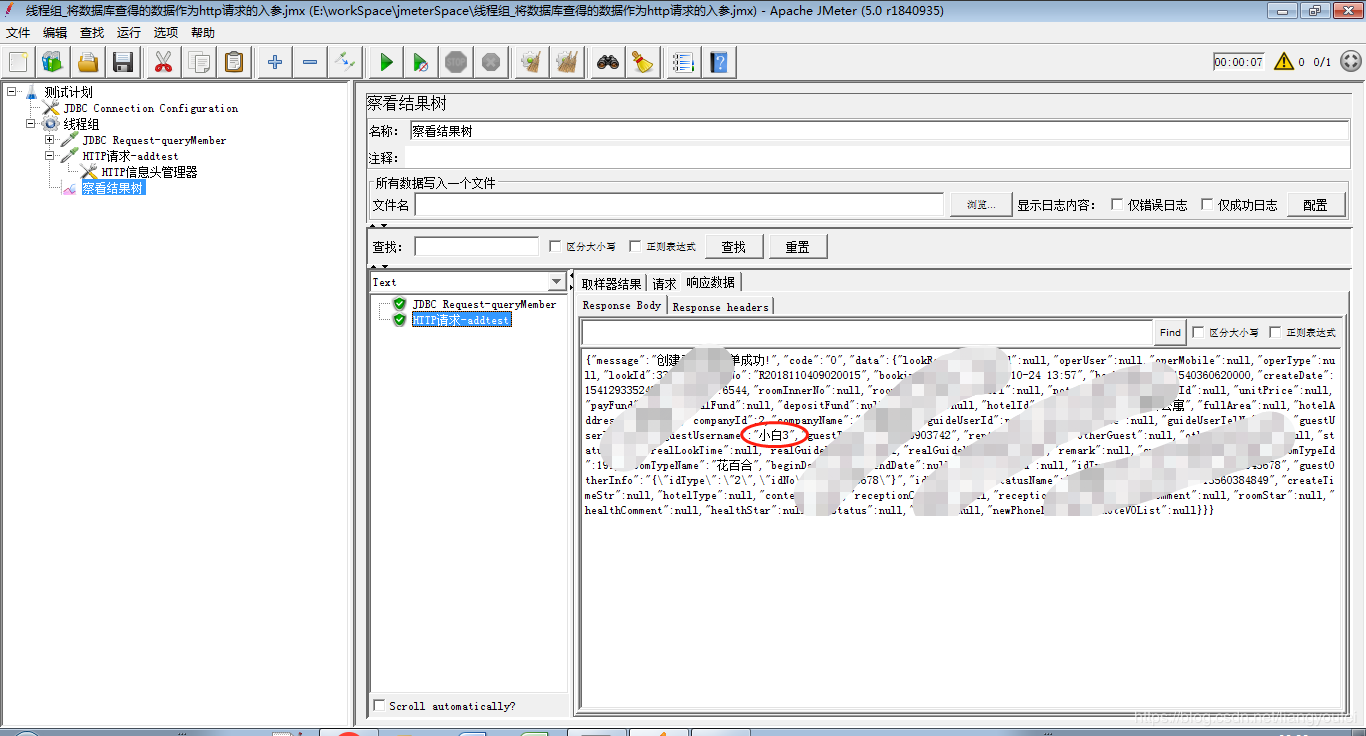
Task: Open the 编辑 menu
Action: [x=55, y=33]
